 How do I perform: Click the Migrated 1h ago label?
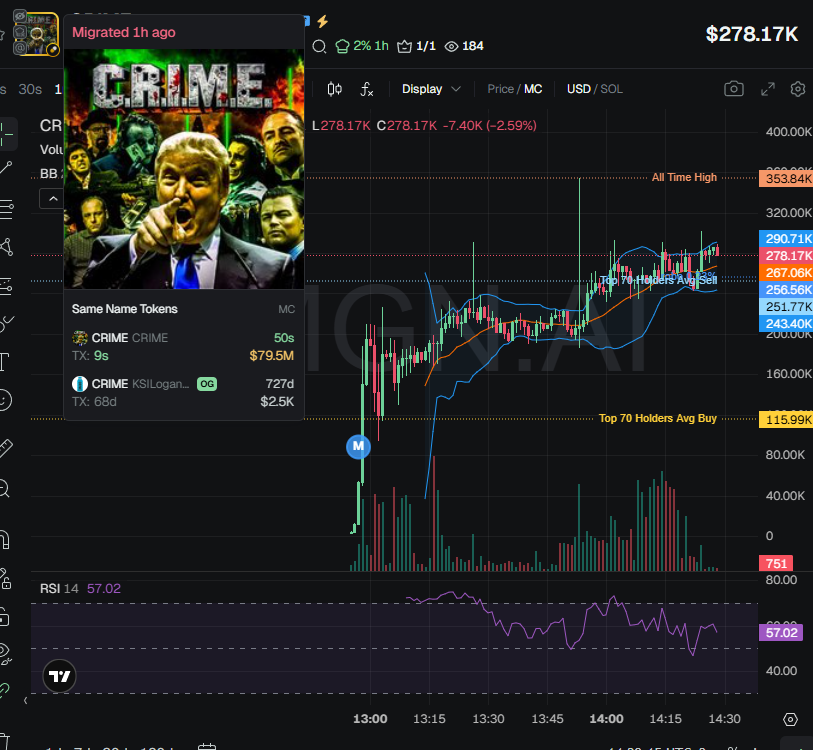pos(123,32)
